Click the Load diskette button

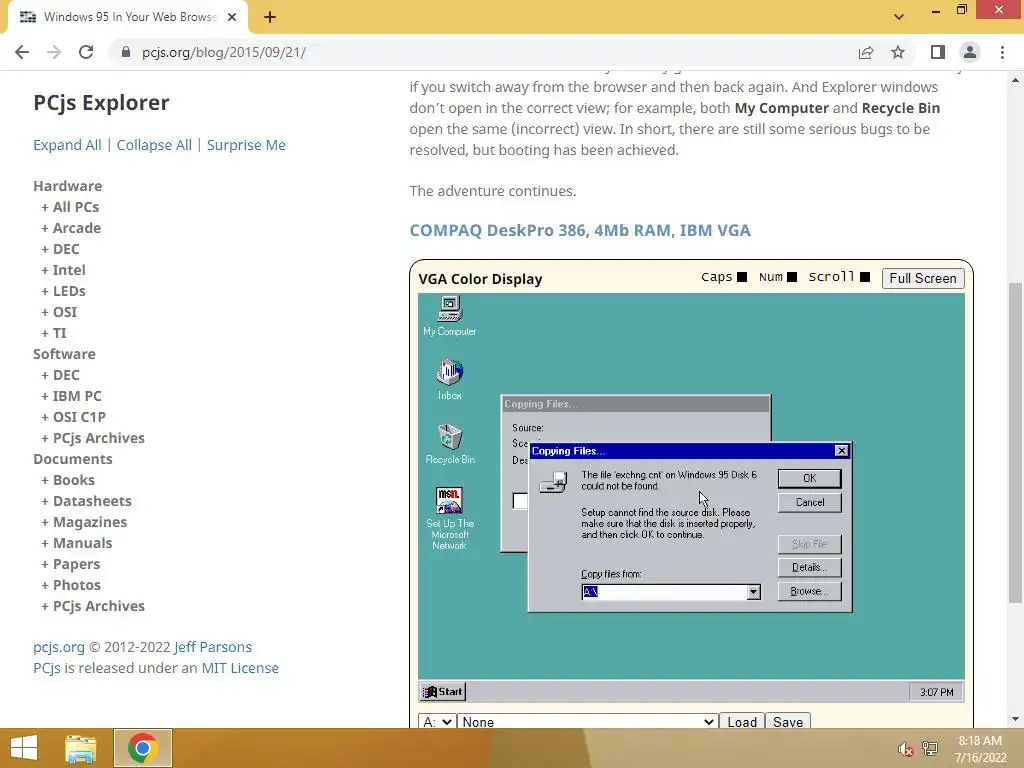742,722
